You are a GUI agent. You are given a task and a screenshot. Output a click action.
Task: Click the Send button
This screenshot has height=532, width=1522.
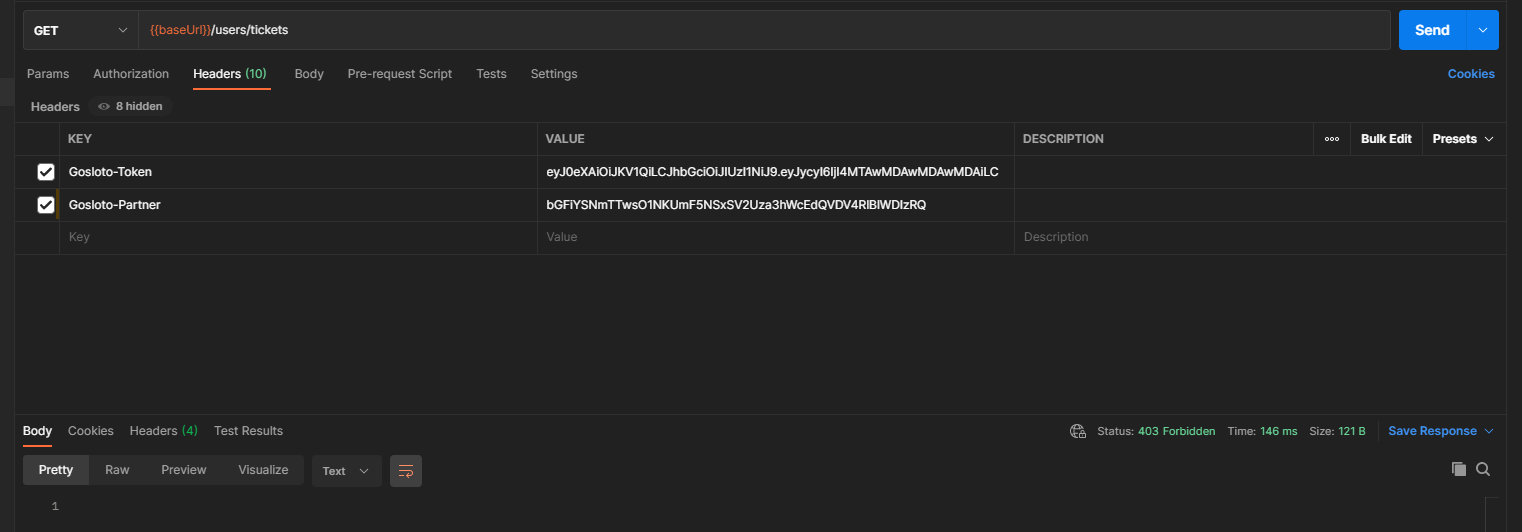pos(1431,30)
